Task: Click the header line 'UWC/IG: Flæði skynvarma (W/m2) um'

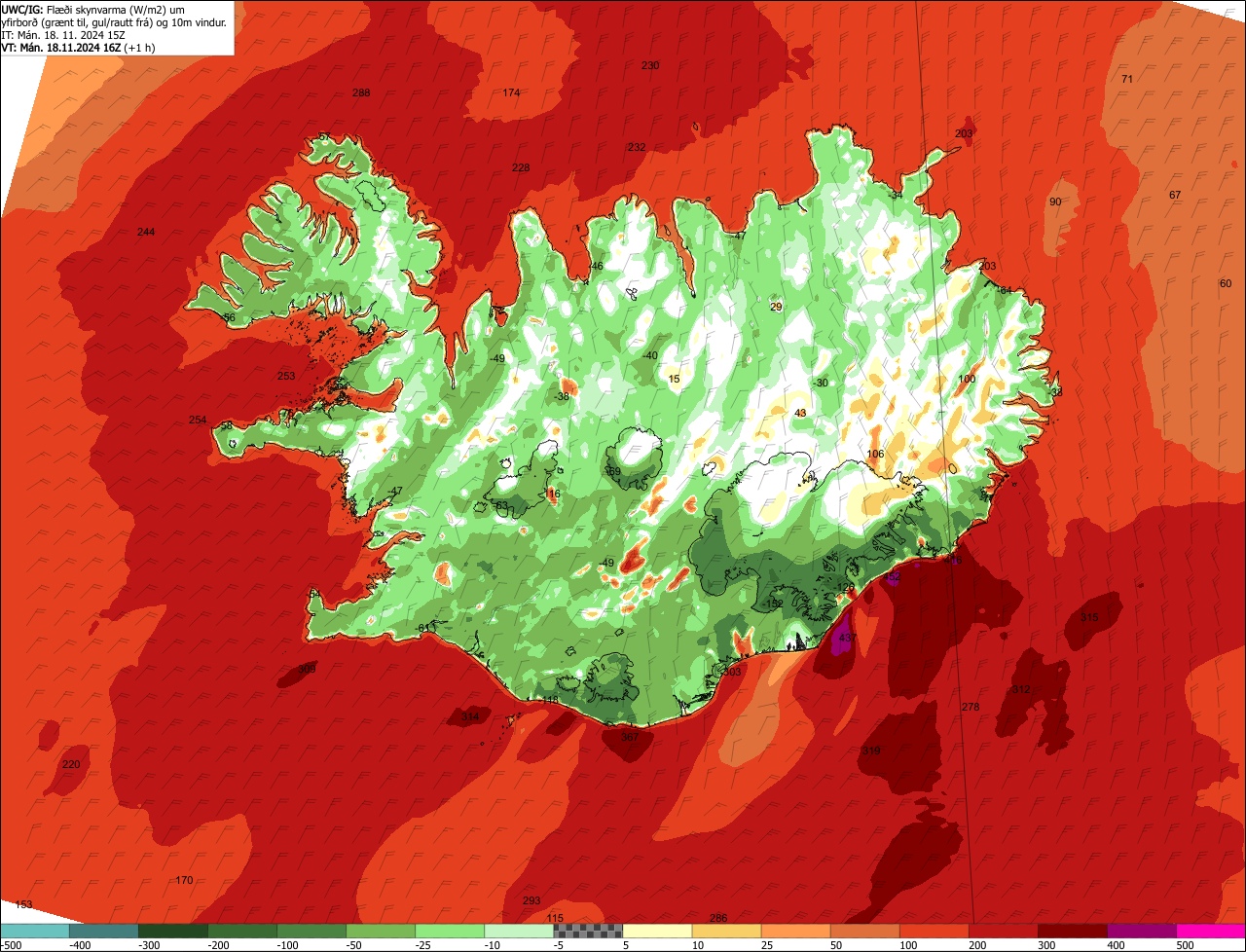Action: pos(93,9)
